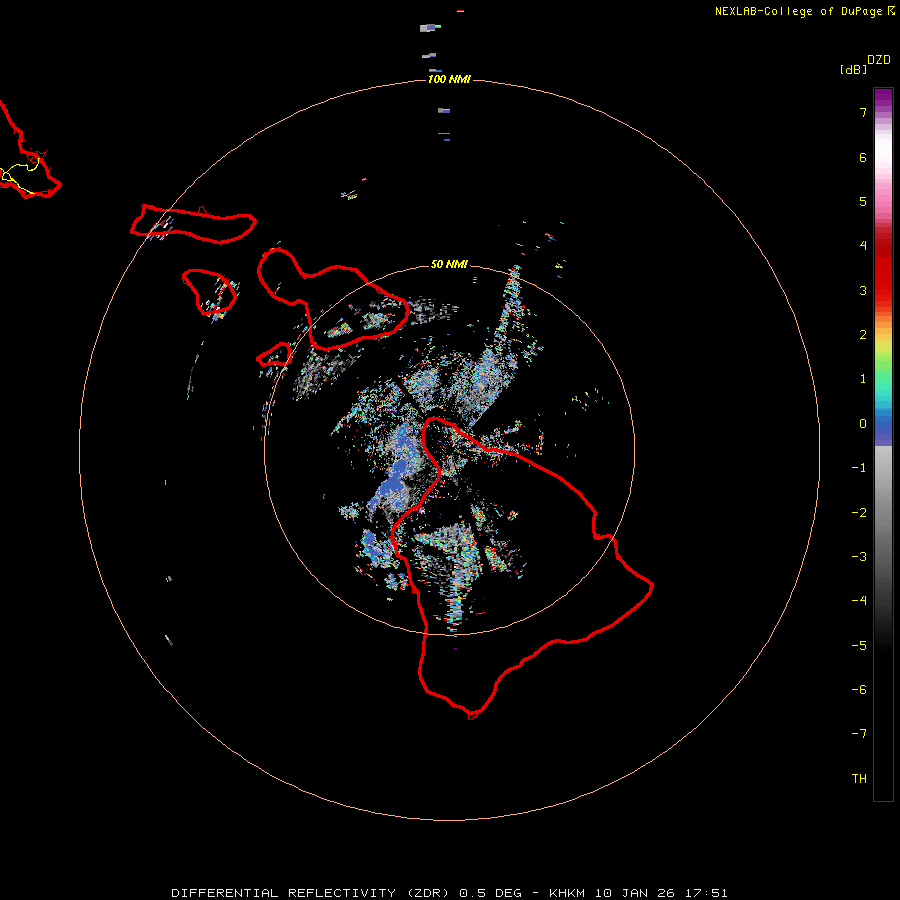Click the -5 dB value on scale
Screen dimensions: 900x900
coord(859,646)
